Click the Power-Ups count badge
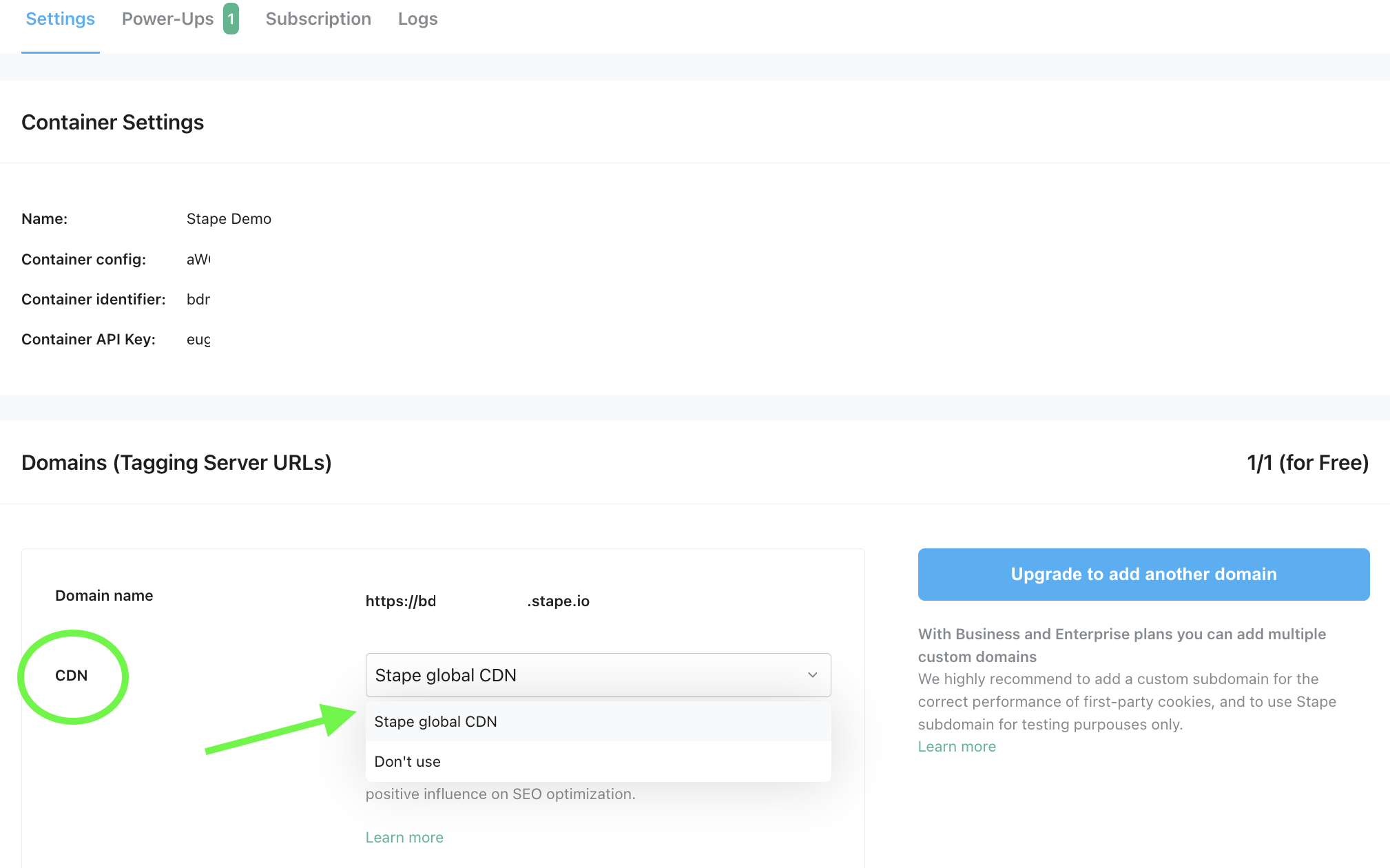The height and width of the screenshot is (868, 1390). (231, 19)
